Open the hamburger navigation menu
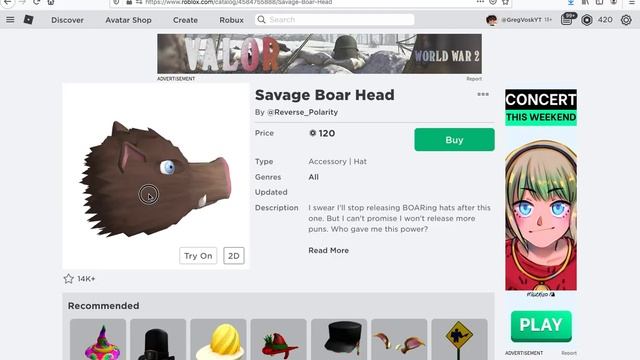This screenshot has width=640, height=360. [10, 20]
